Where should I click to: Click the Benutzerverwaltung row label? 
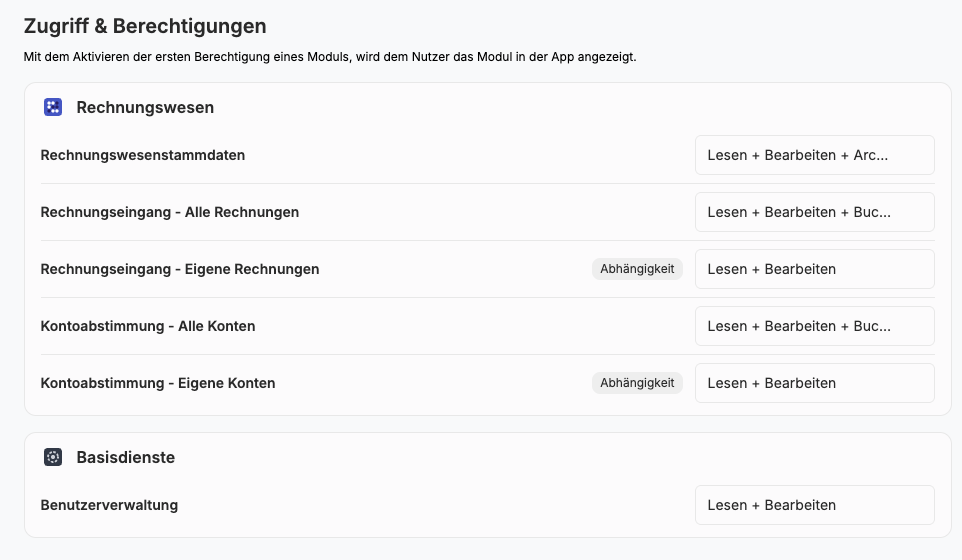(x=109, y=505)
